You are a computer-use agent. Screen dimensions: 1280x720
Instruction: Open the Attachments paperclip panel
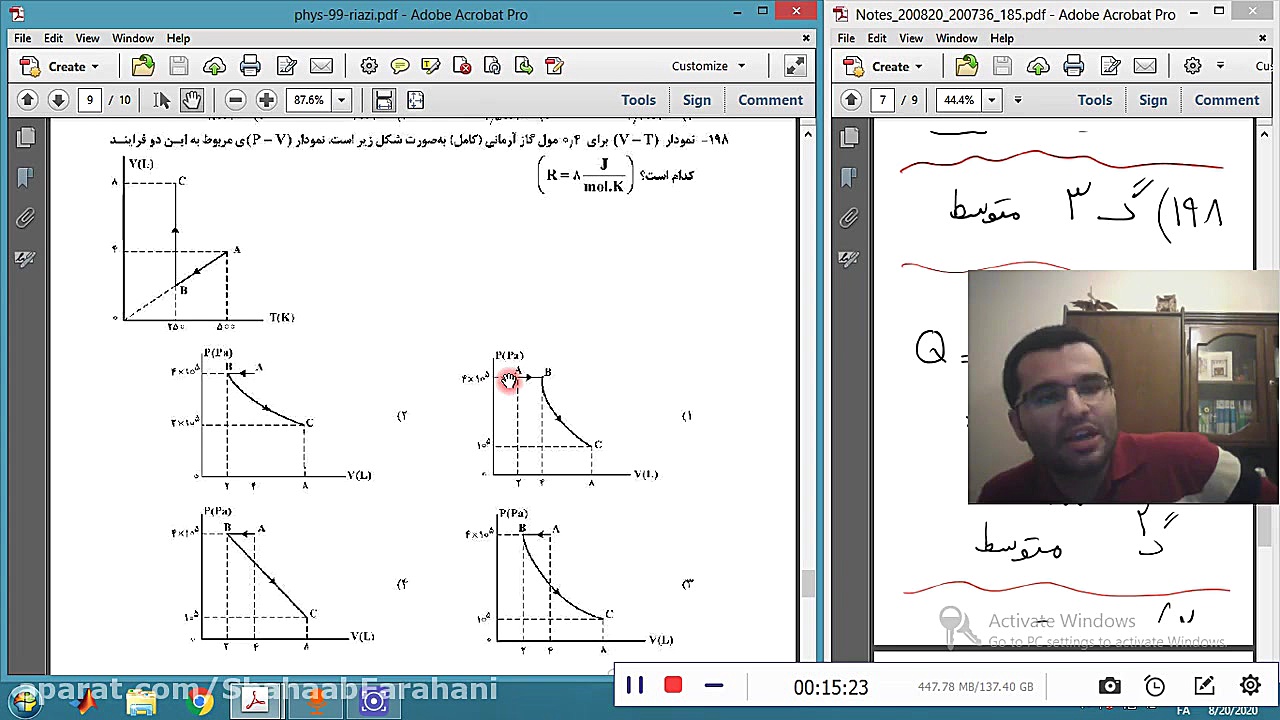26,218
